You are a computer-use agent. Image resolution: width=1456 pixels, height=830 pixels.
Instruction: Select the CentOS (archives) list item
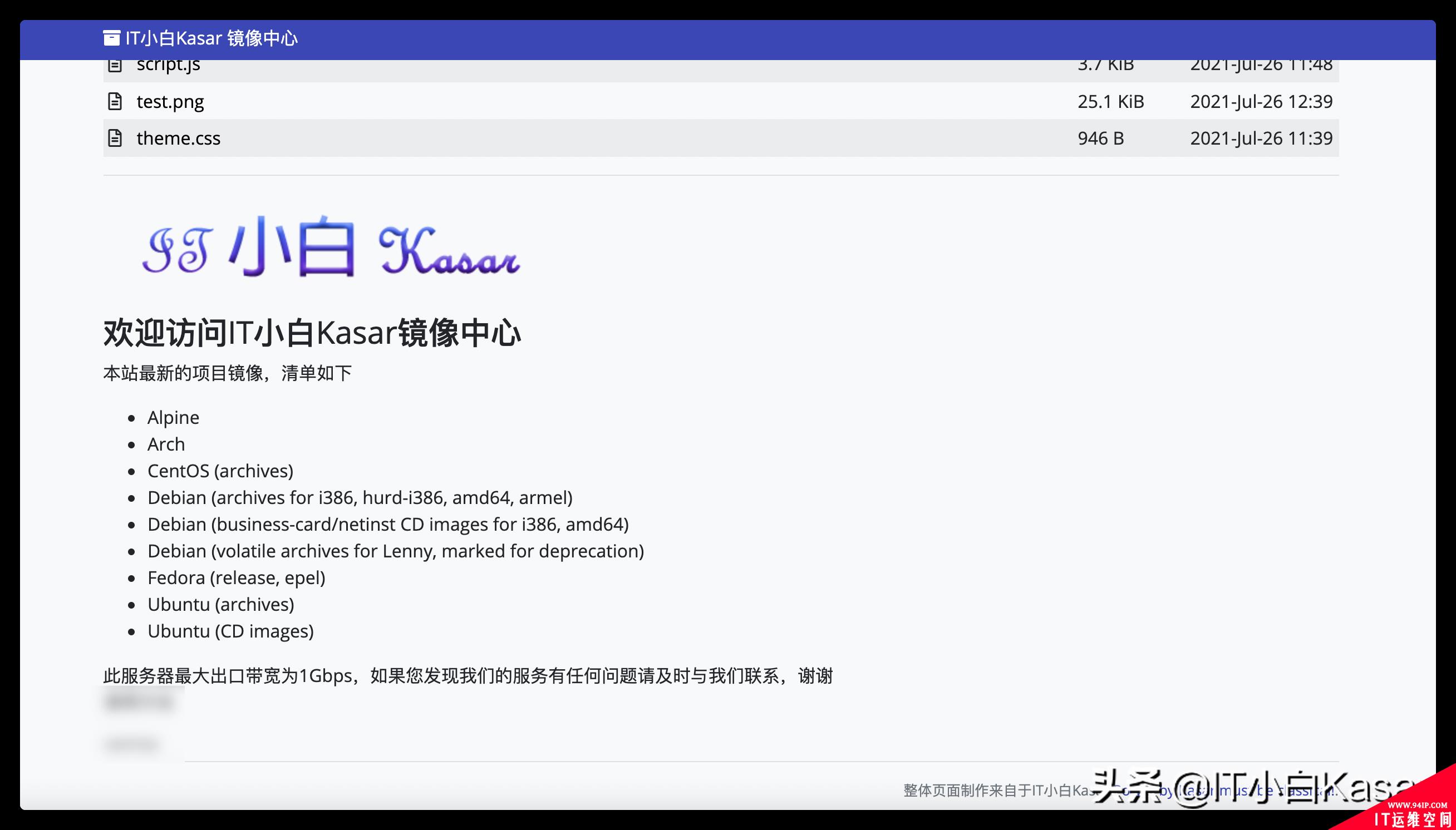pyautogui.click(x=220, y=471)
